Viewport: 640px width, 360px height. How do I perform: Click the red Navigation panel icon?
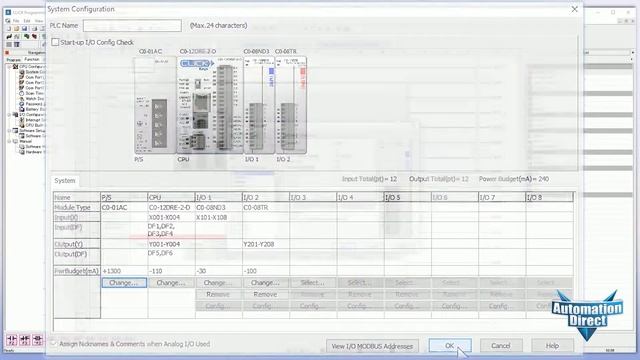(x=7, y=53)
